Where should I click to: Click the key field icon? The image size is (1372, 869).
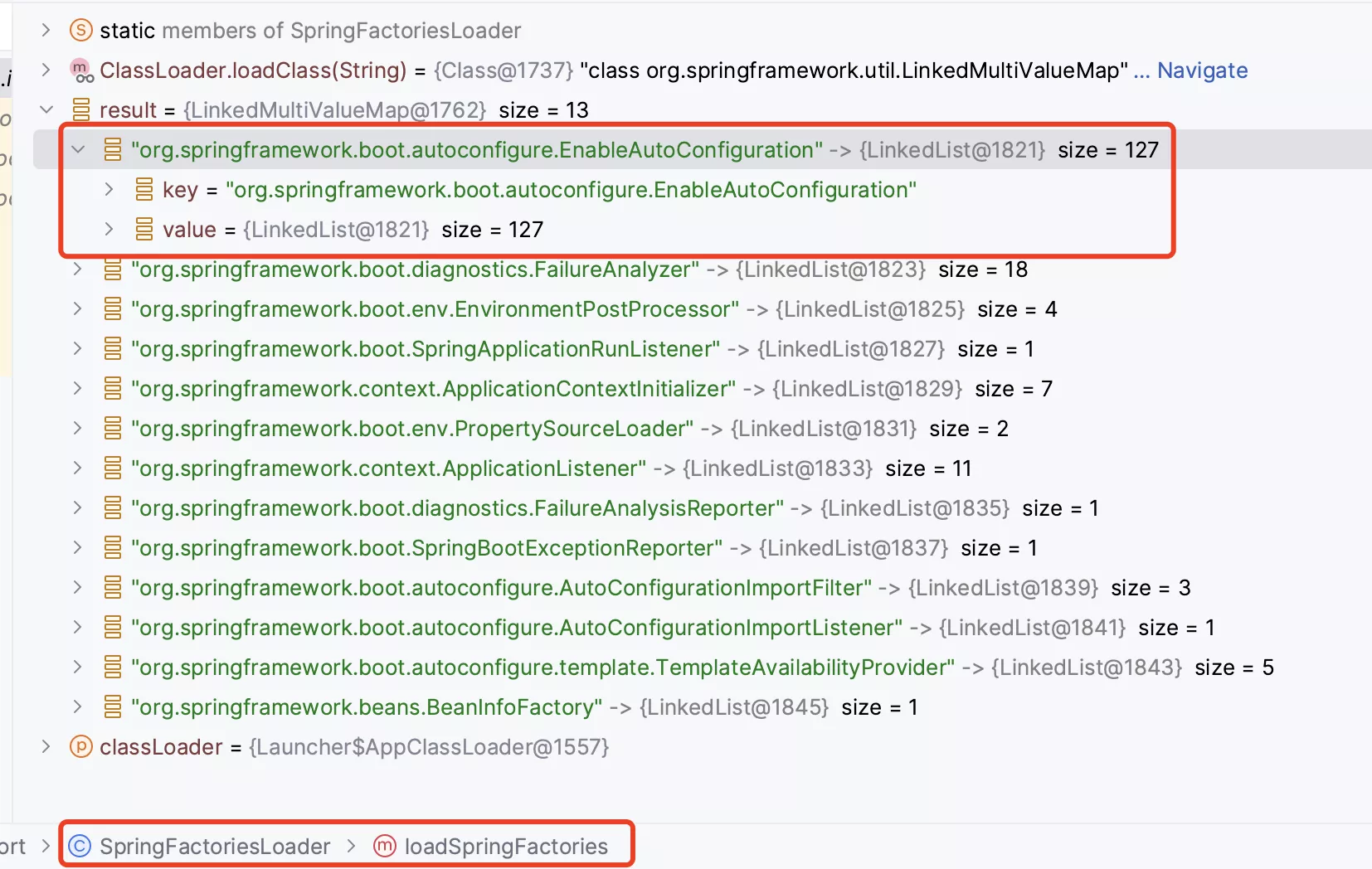click(144, 190)
